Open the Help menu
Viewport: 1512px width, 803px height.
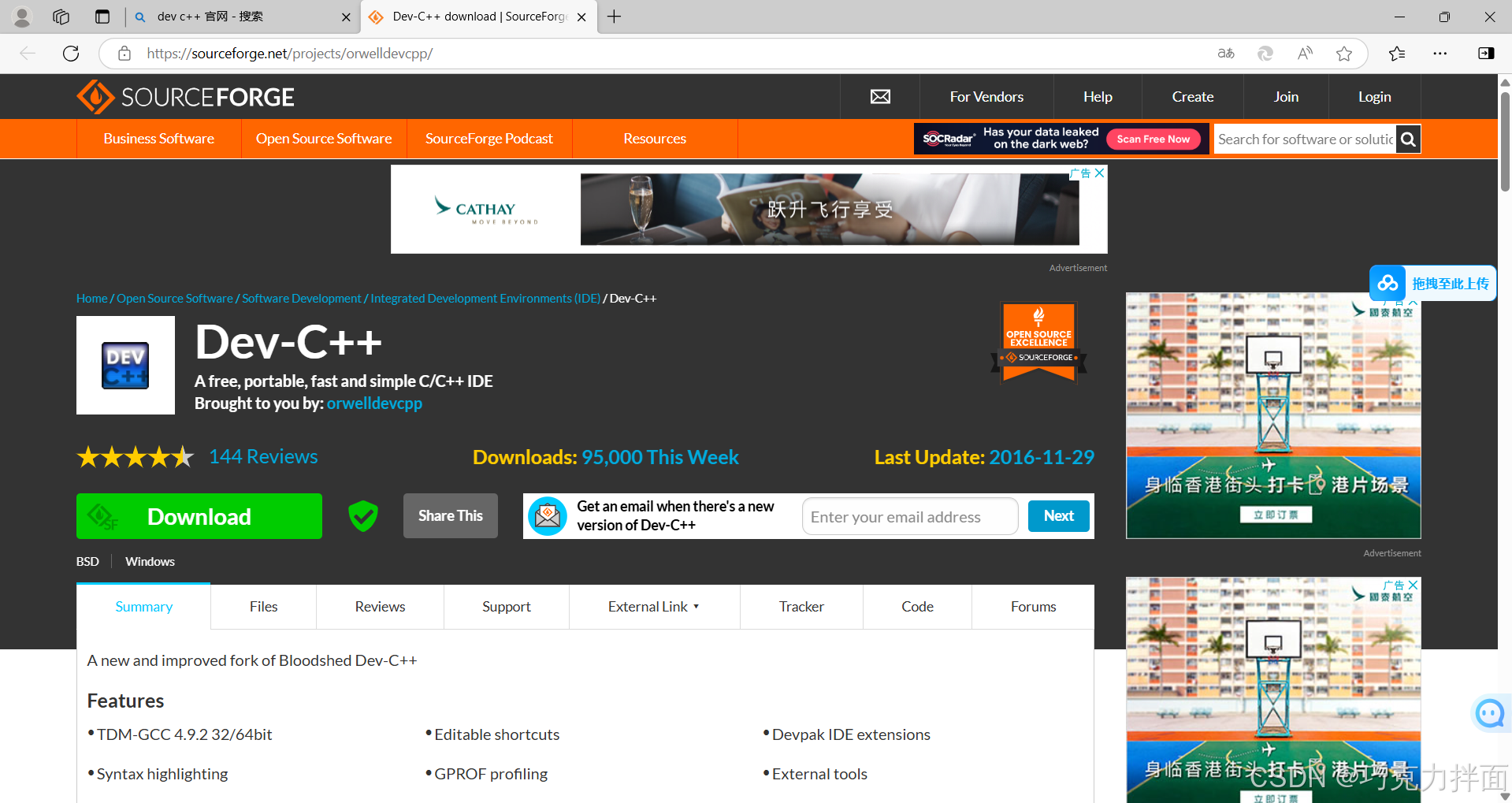click(1098, 97)
